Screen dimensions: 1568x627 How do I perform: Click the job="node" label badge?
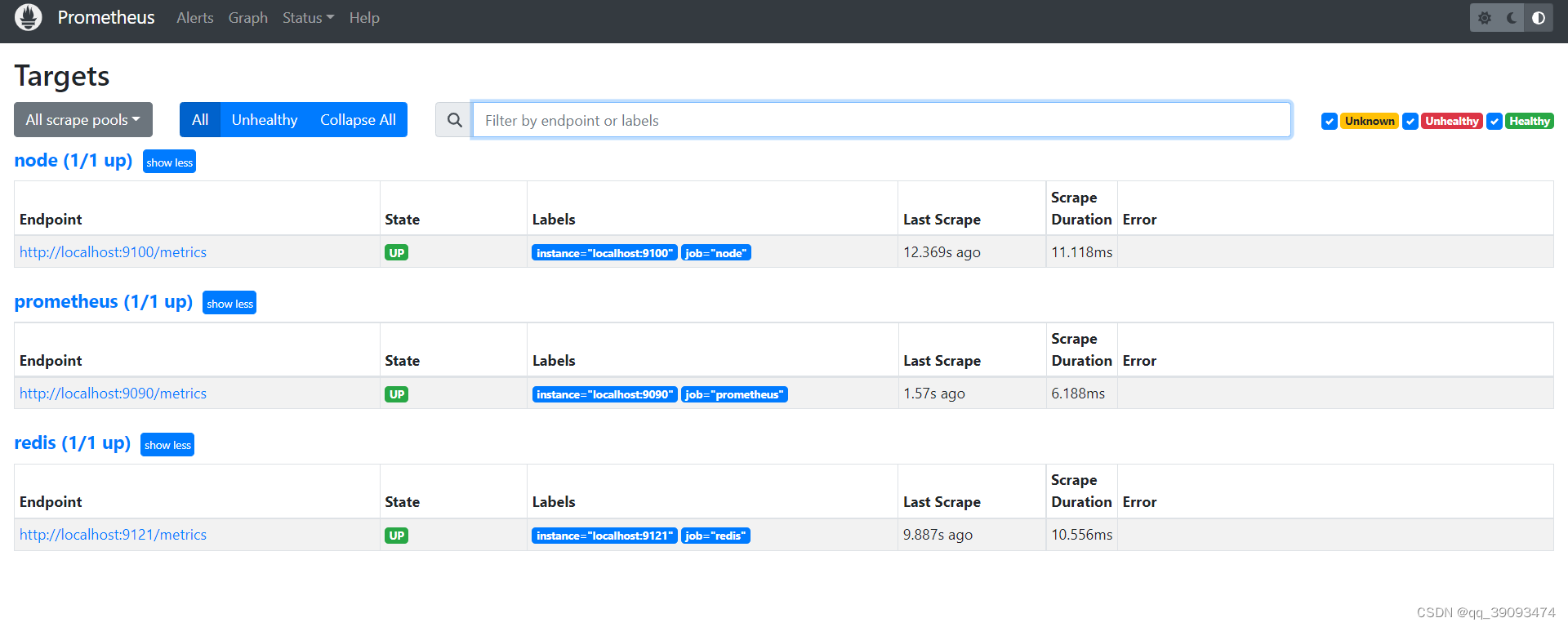(716, 253)
